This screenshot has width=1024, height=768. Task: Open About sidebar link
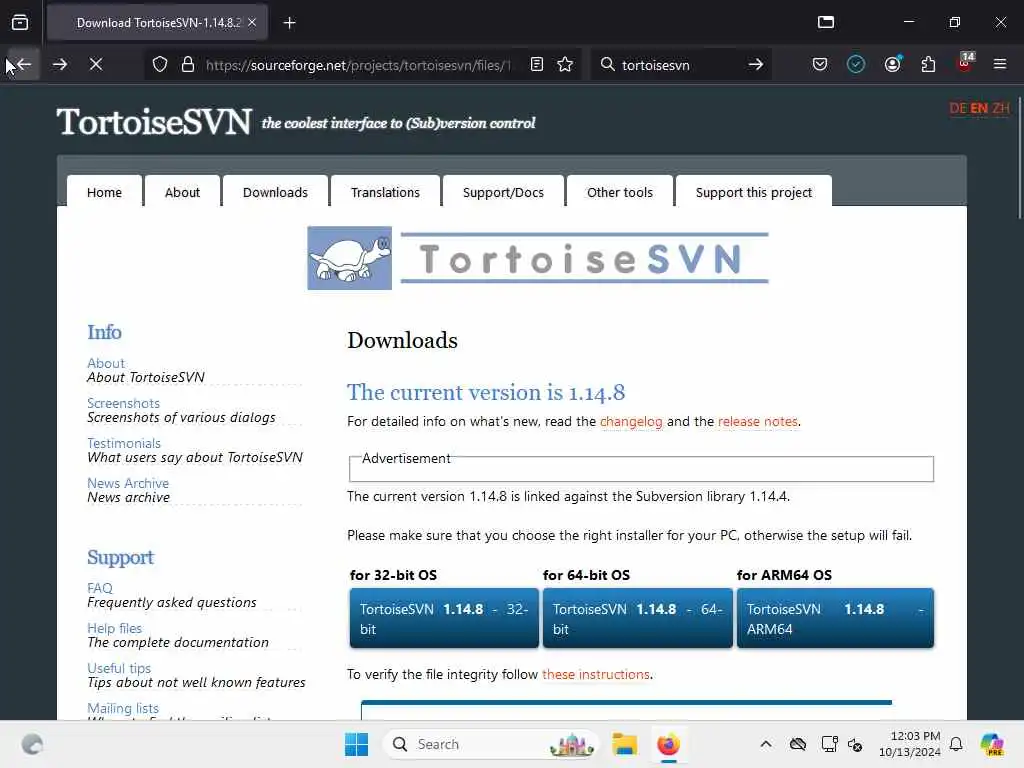pyautogui.click(x=106, y=363)
